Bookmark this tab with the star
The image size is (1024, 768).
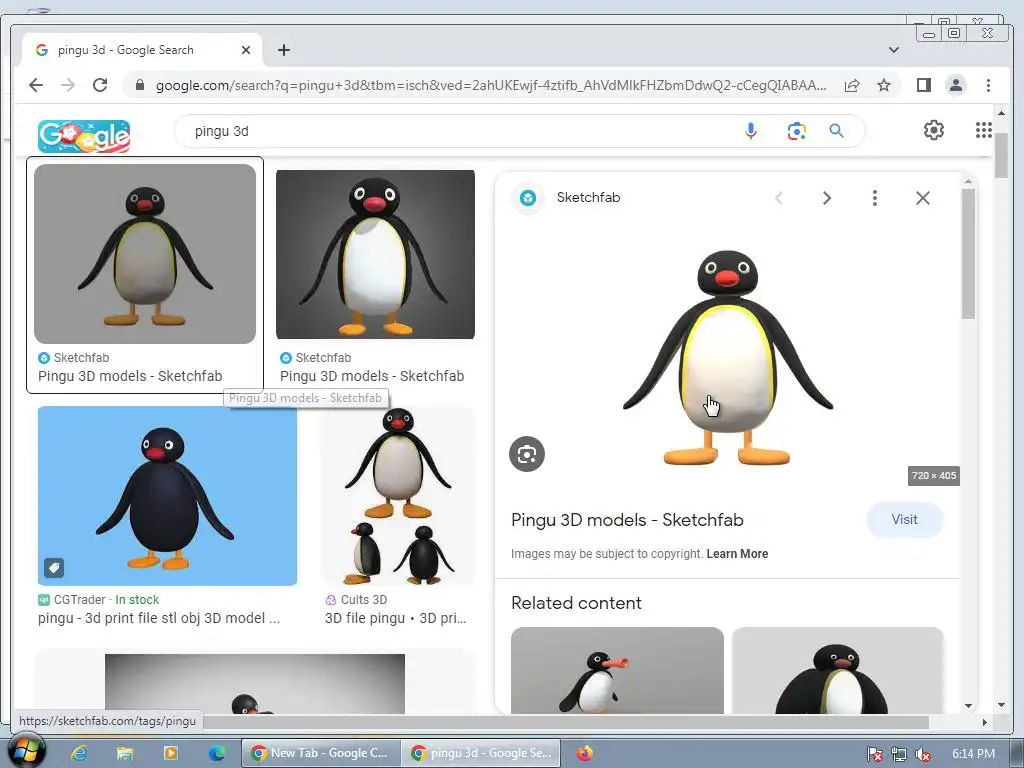click(884, 86)
